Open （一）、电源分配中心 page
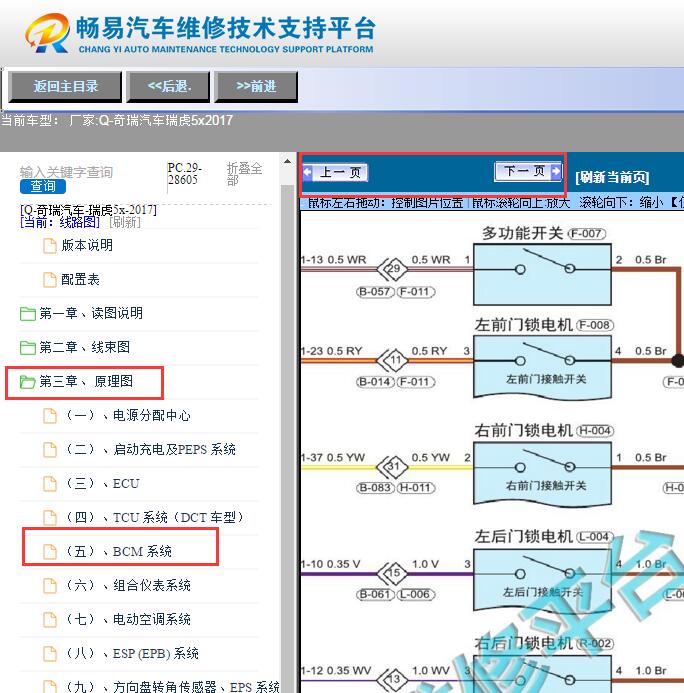Screen dimensions: 684x693 tap(127, 415)
